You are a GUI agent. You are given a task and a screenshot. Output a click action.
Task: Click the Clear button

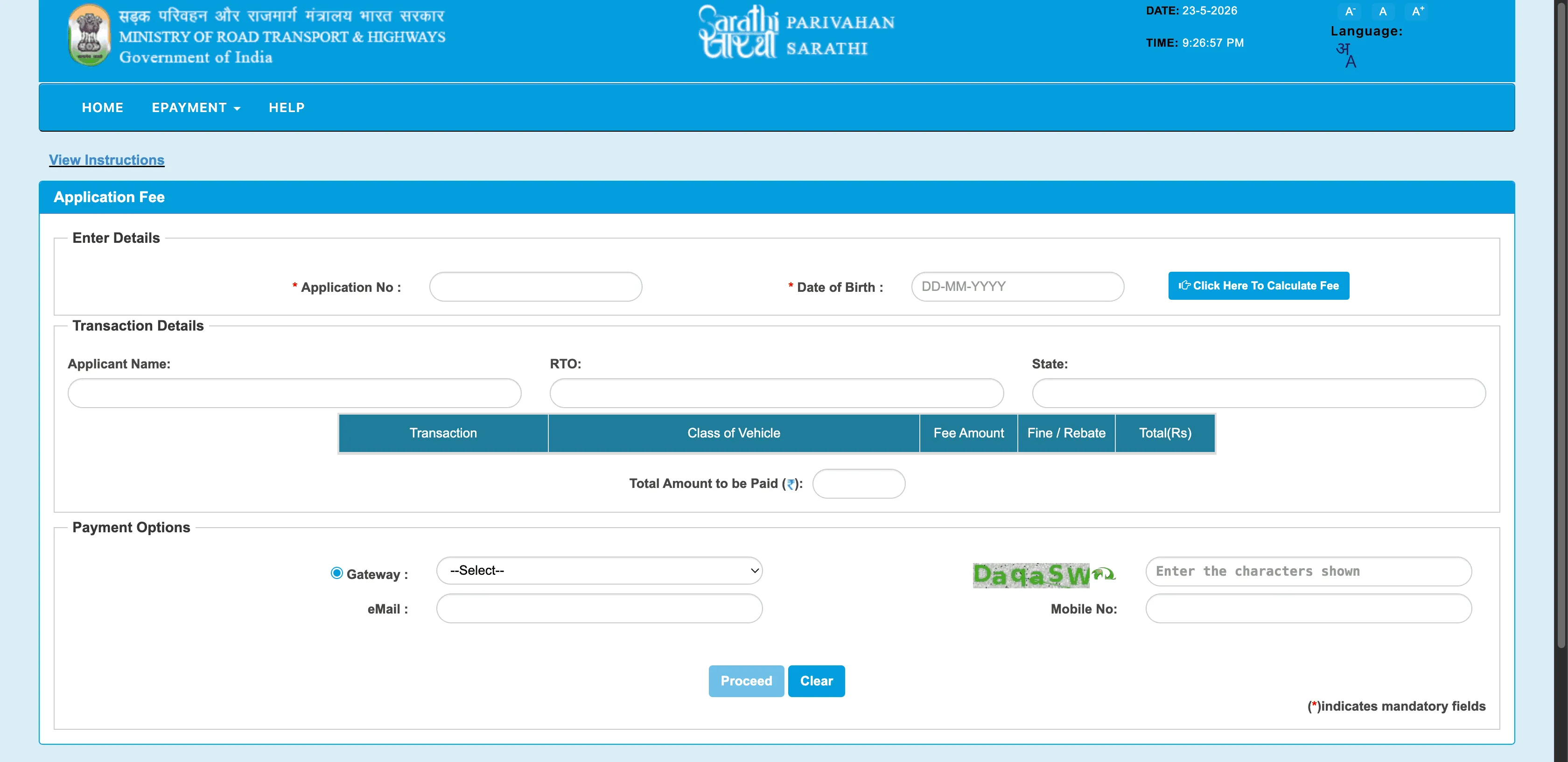click(816, 681)
